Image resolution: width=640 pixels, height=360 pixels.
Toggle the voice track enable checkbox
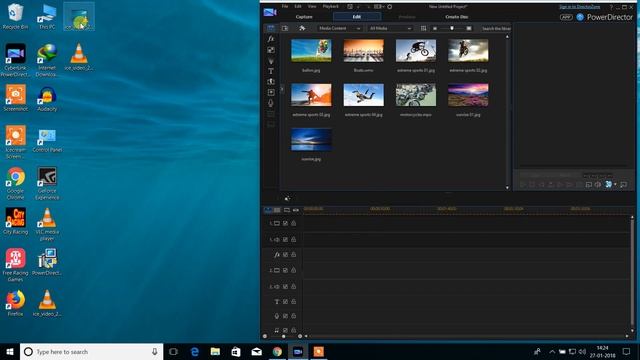285,316
